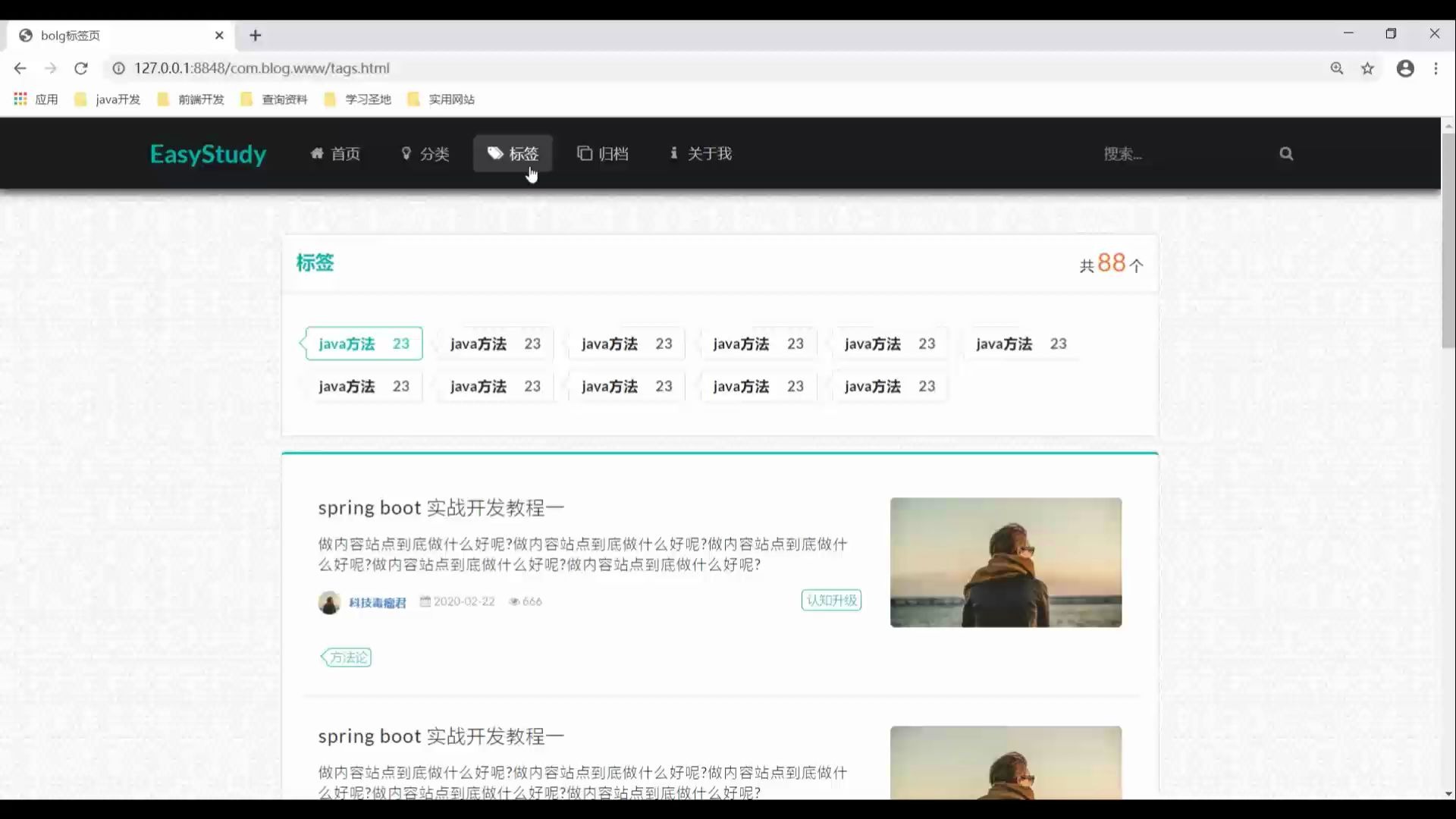Select the first java方法 tag in second row
The height and width of the screenshot is (819, 1456).
[363, 386]
